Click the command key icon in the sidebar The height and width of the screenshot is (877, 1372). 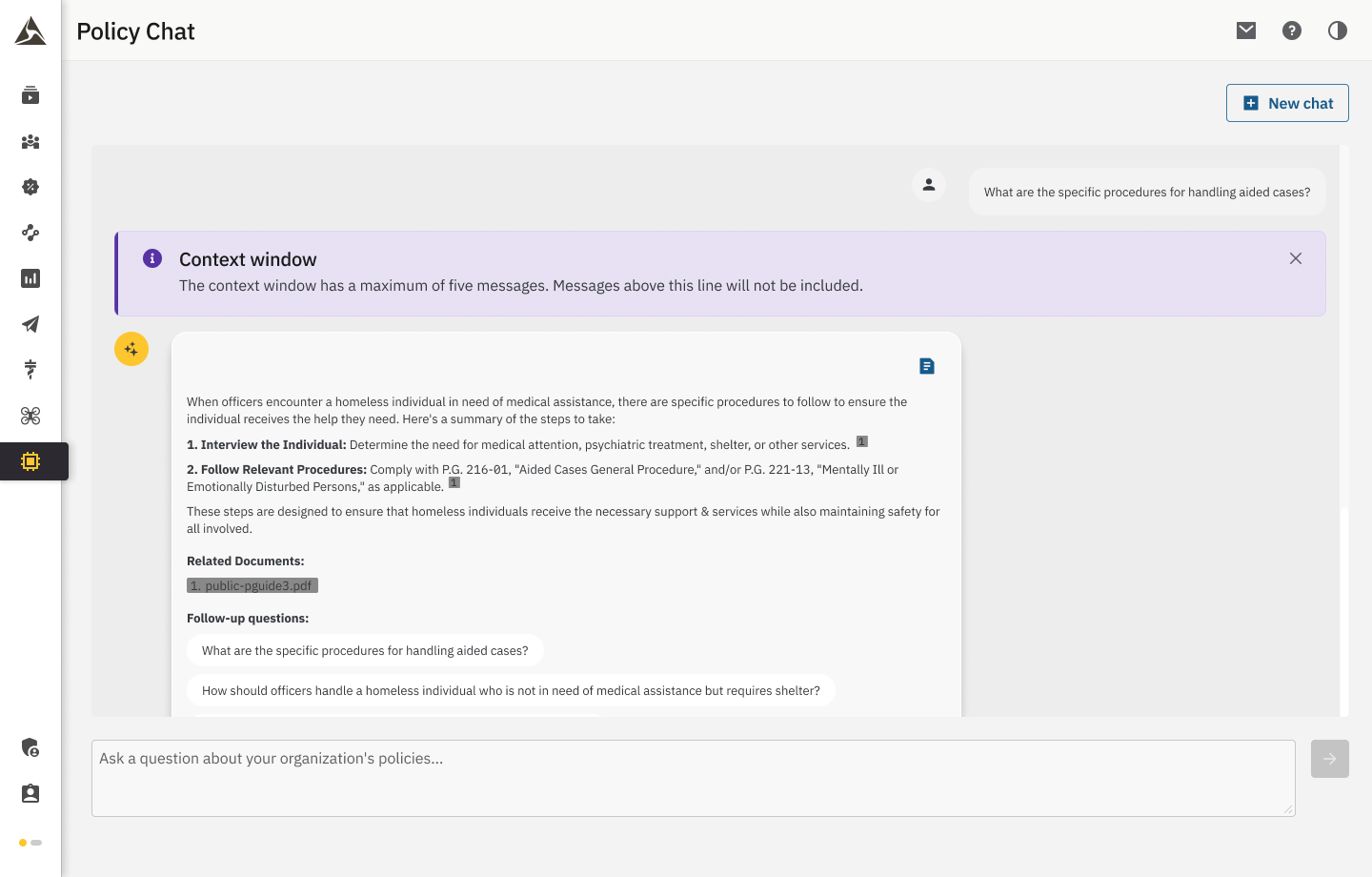tap(30, 415)
